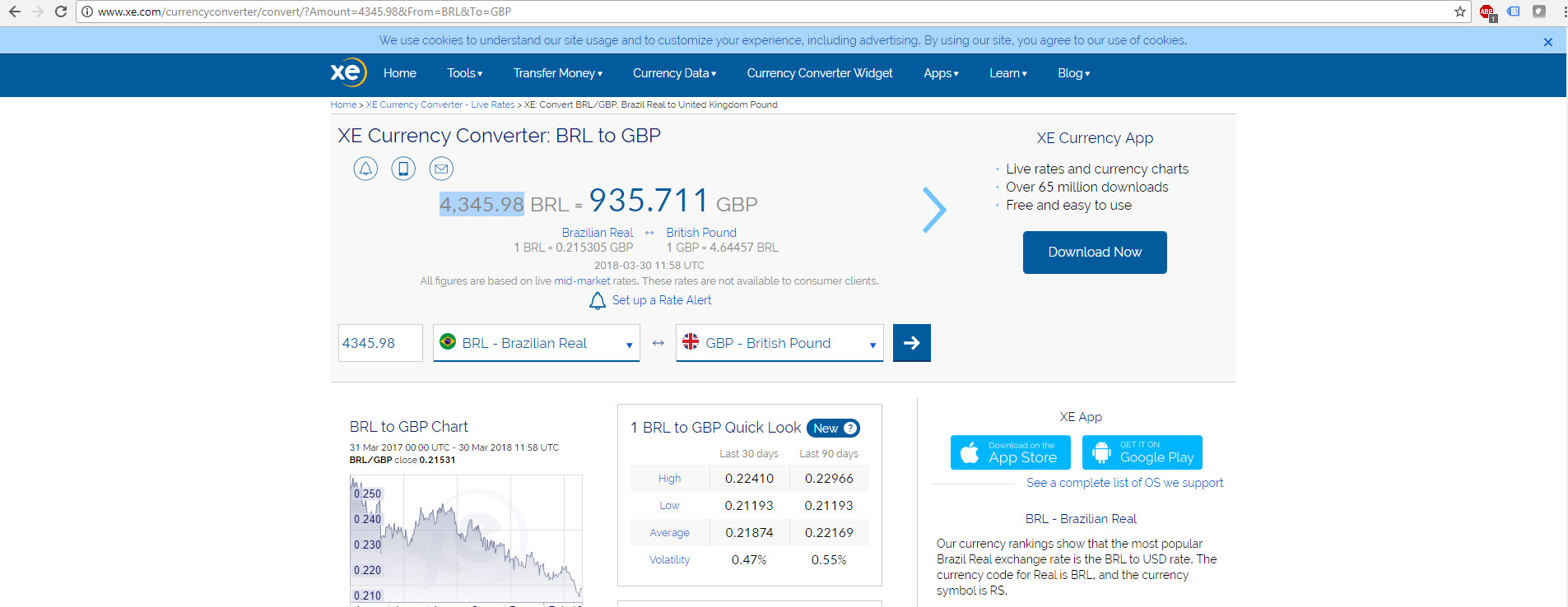Click the Last 30 days High value 0.22410
1568x607 pixels.
pyautogui.click(x=749, y=479)
